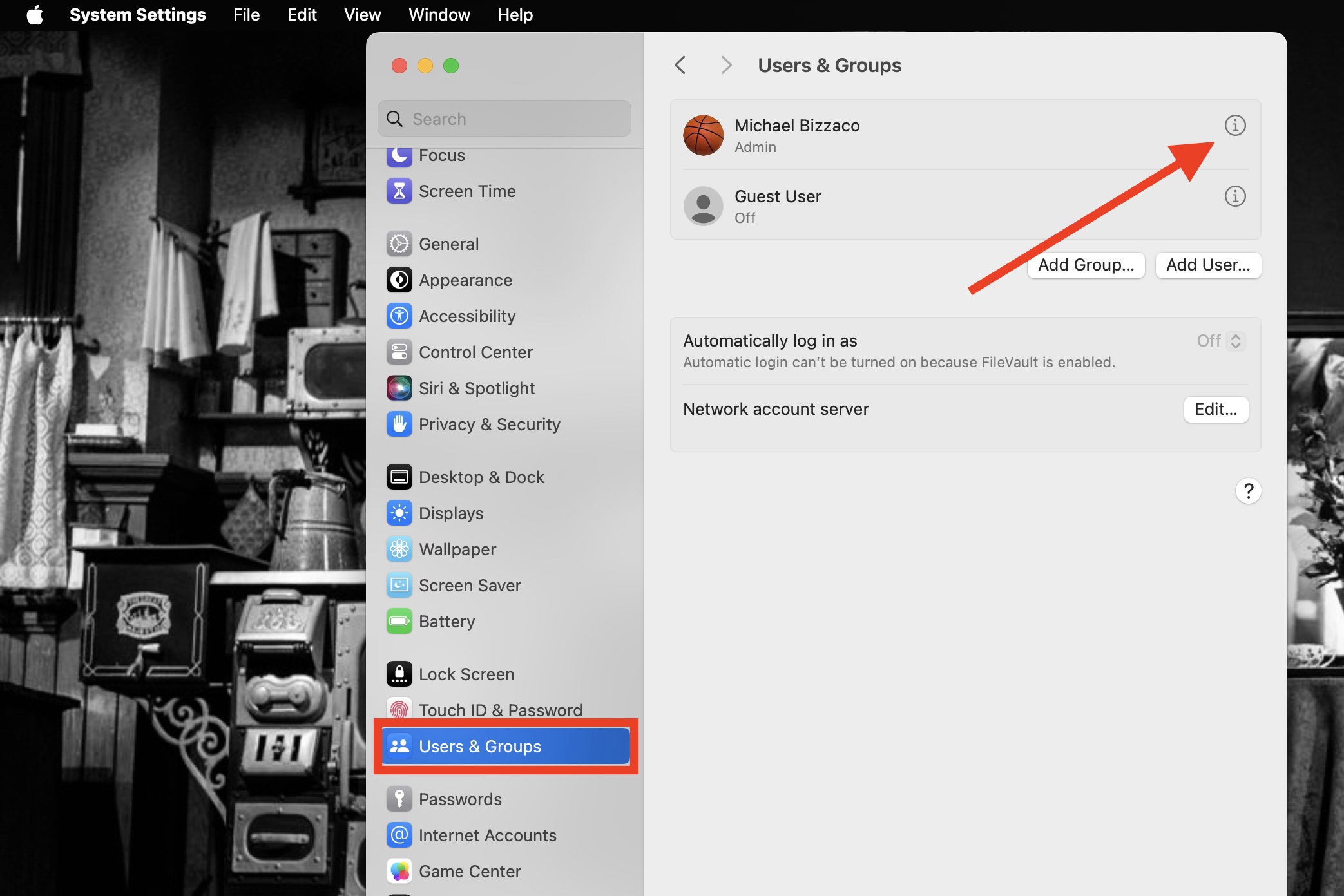Go back with the left chevron
The image size is (1344, 896).
pyautogui.click(x=680, y=65)
